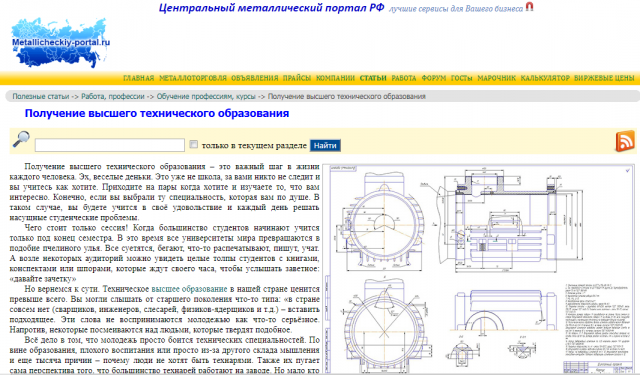The height and width of the screenshot is (375, 640).
Task: Open the ФОРУМ menu item
Action: [433, 78]
